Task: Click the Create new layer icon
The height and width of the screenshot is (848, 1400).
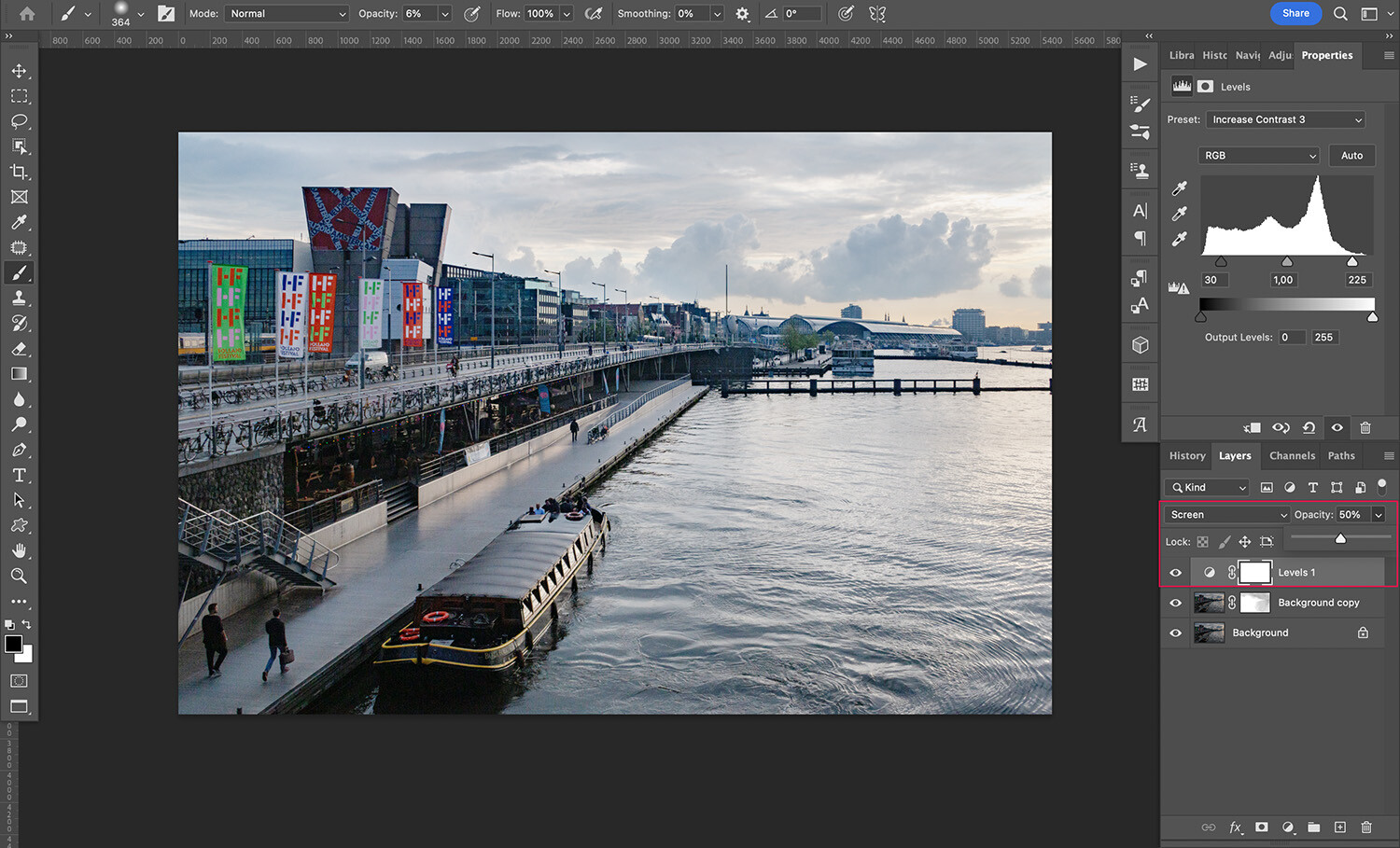Action: 1339,827
